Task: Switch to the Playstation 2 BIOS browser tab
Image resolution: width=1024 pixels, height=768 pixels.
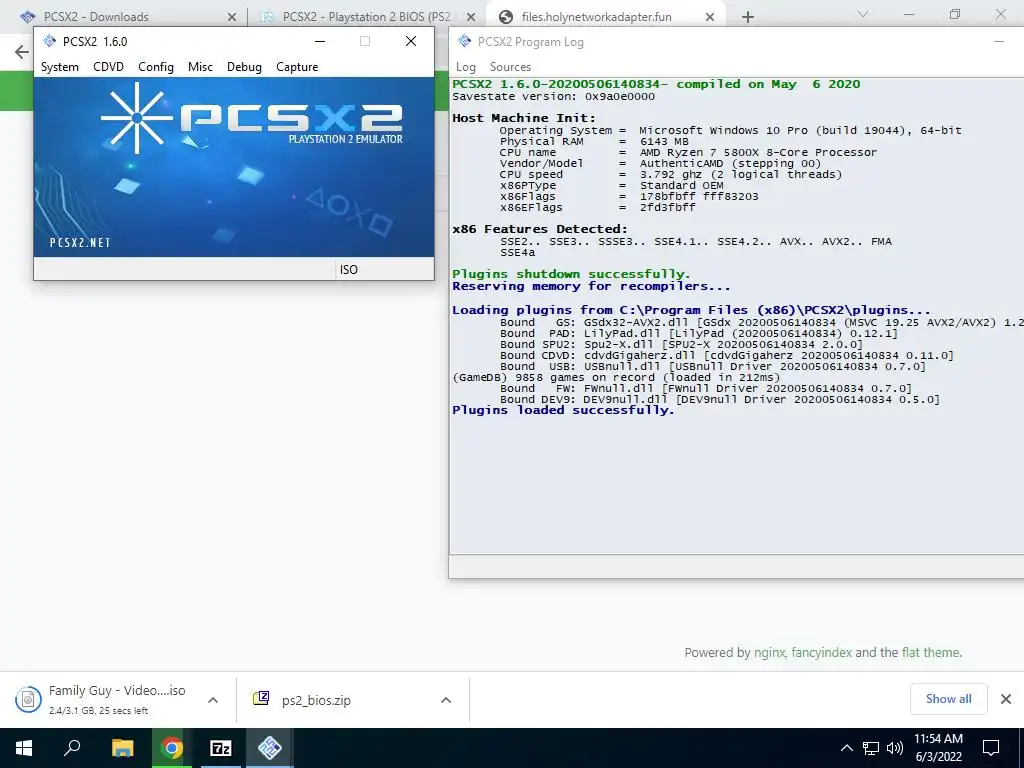Action: coord(366,16)
